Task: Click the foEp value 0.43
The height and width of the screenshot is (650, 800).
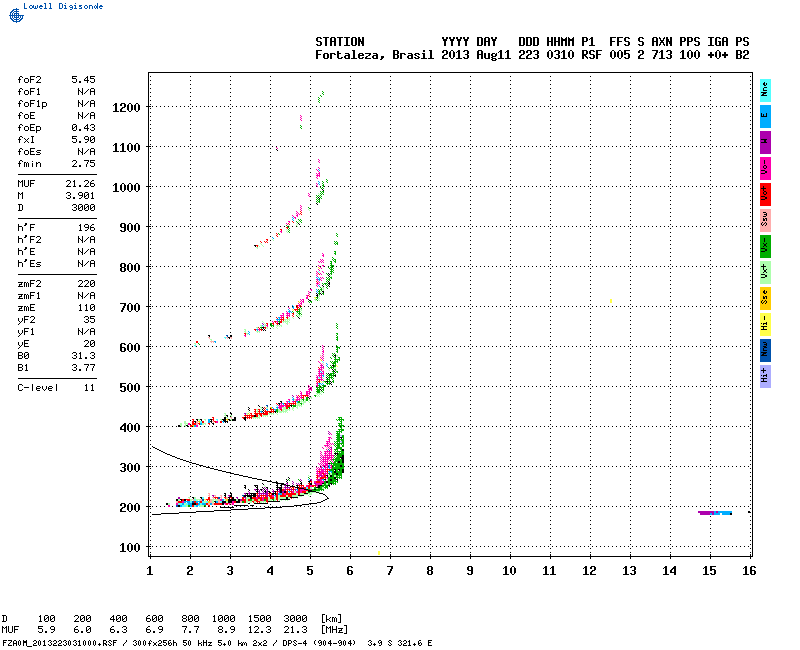Action: click(83, 128)
